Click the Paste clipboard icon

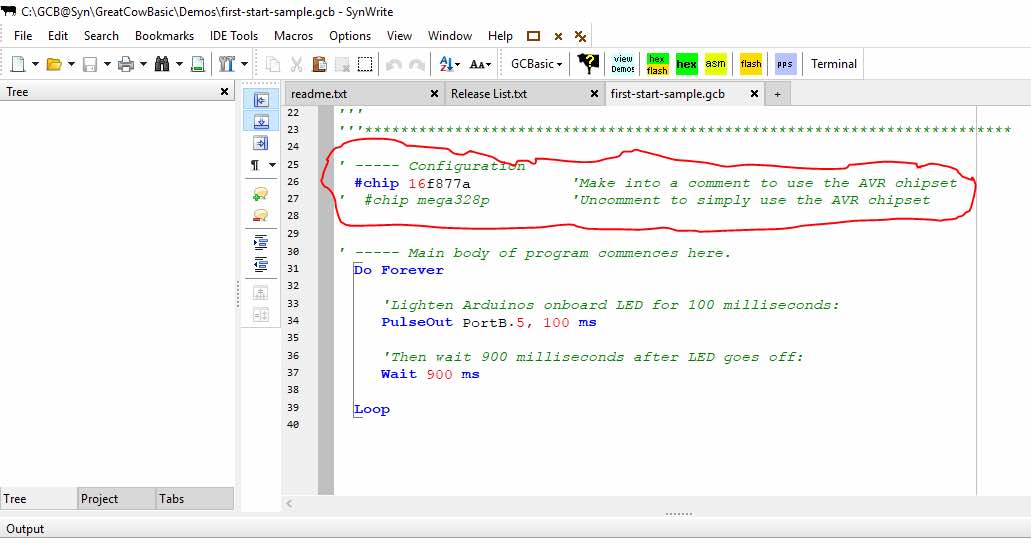[320, 64]
